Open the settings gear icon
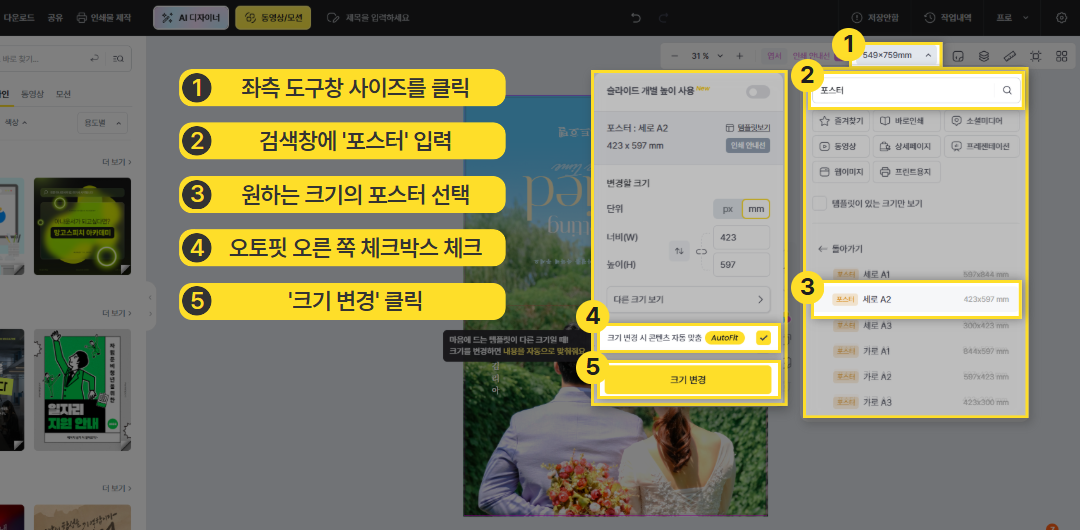The image size is (1080, 530). pyautogui.click(x=1061, y=18)
